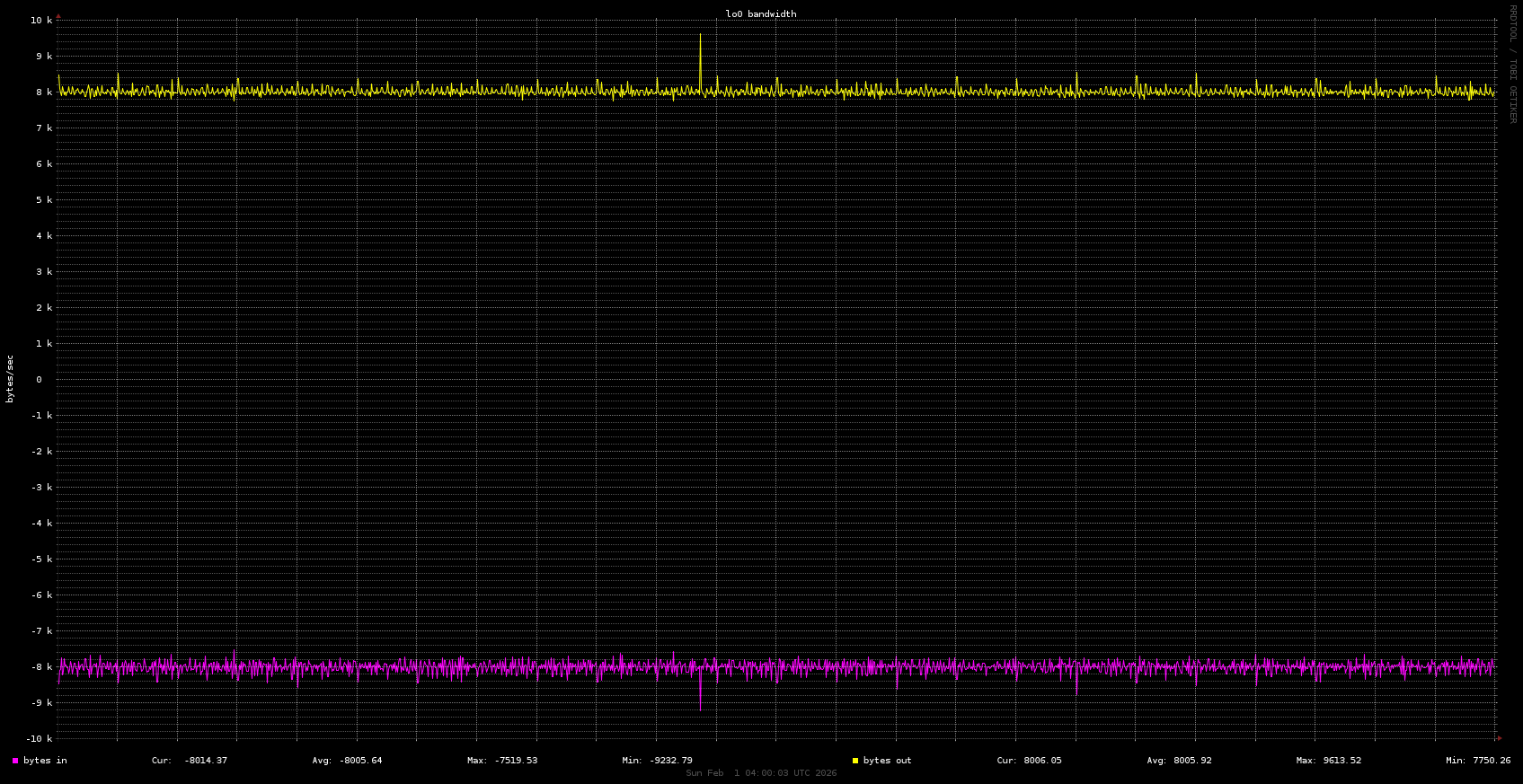Click the timestamp 'Sun Feb 1 04:00:03 UTC 2026'
This screenshot has width=1523, height=784.
coord(761,773)
